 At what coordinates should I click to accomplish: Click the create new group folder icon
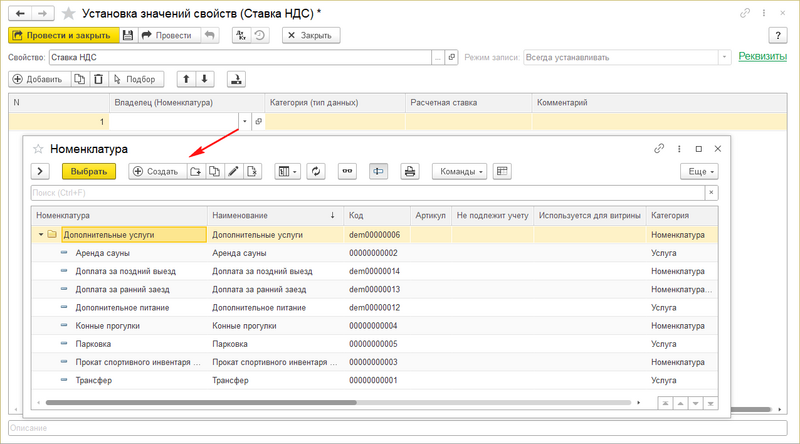pyautogui.click(x=196, y=172)
